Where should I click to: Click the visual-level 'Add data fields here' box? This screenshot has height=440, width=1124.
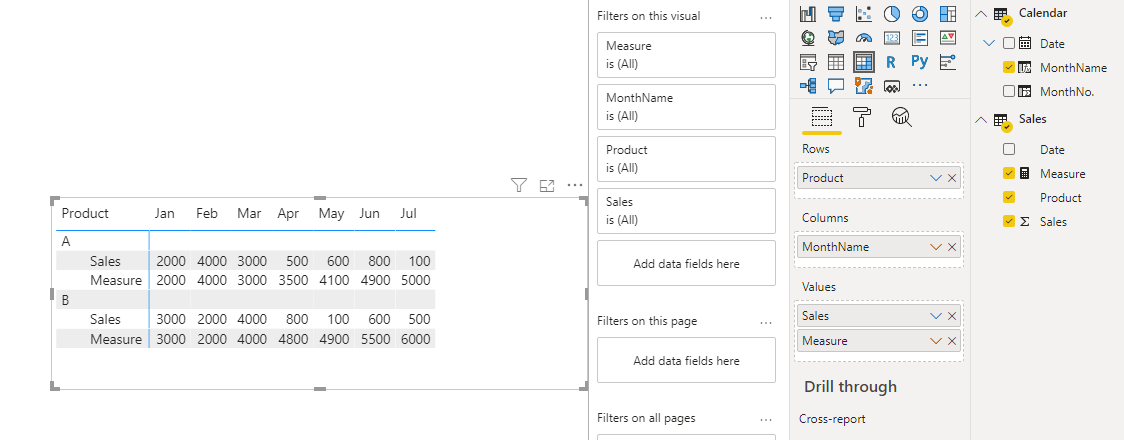point(686,263)
